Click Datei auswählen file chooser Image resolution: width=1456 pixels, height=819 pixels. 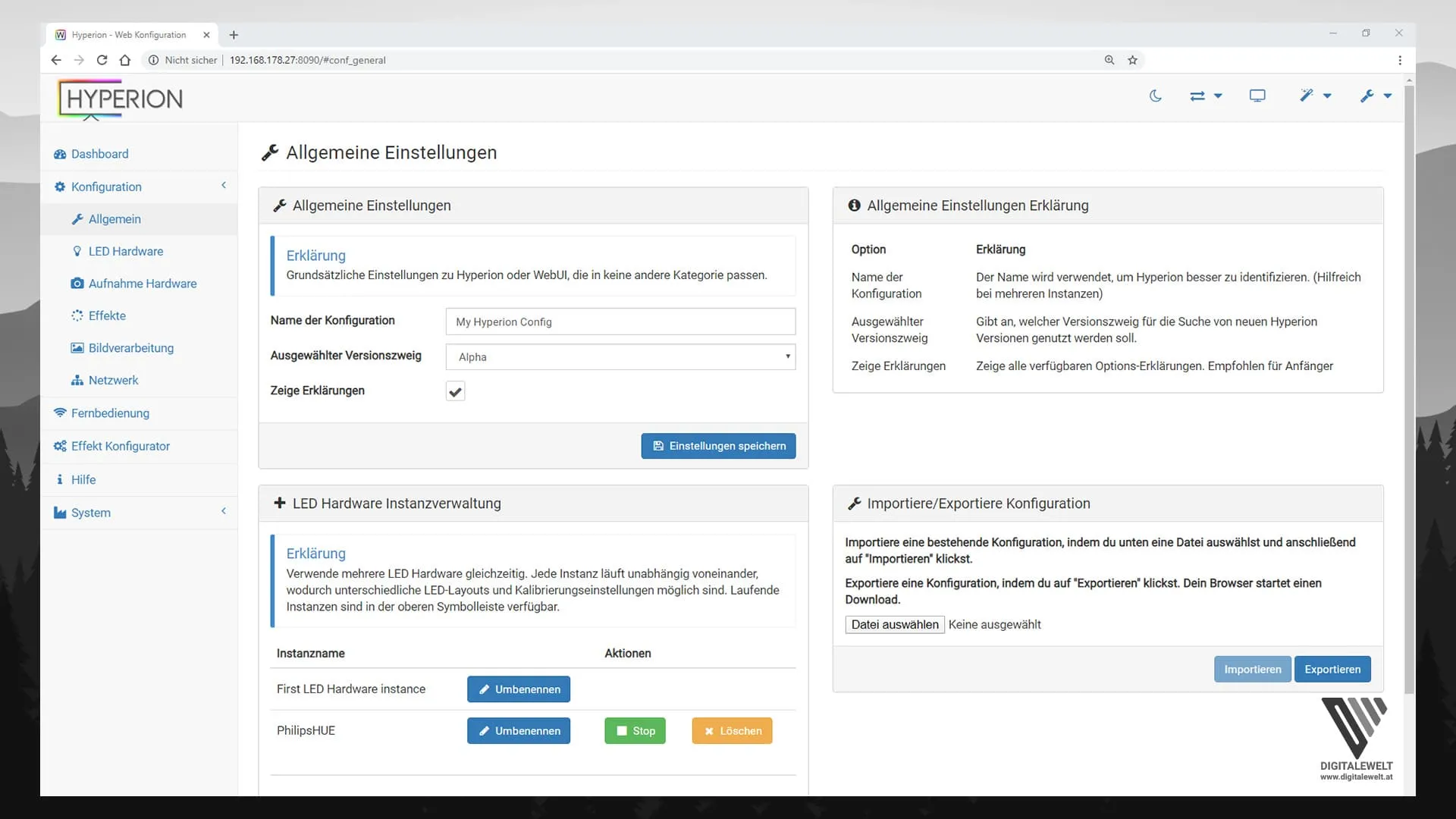click(895, 625)
